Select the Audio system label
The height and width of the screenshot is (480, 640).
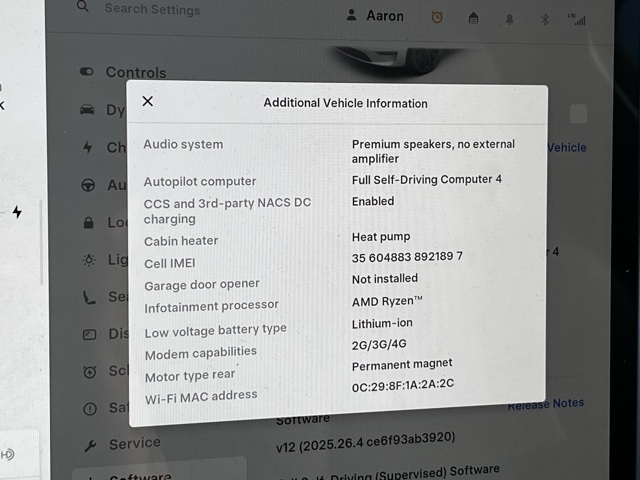[183, 144]
